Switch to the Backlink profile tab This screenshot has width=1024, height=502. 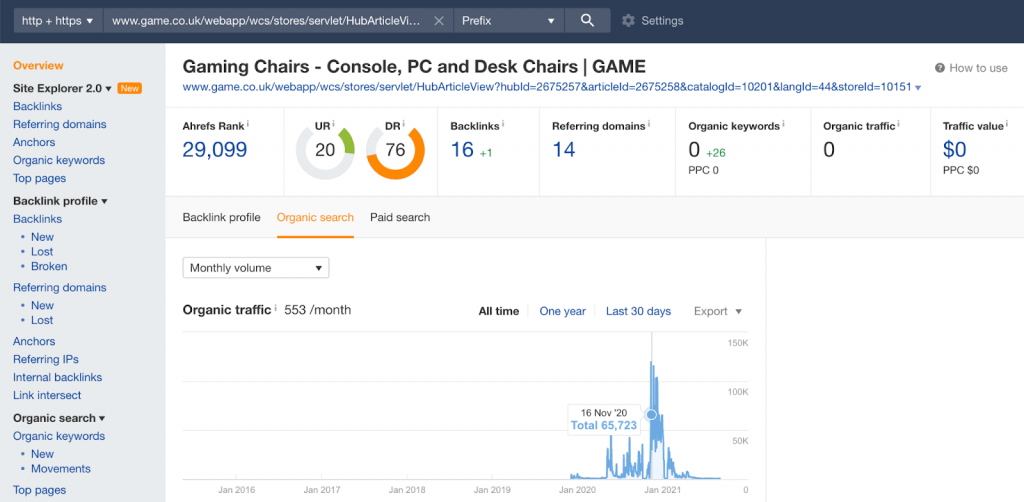coord(221,217)
